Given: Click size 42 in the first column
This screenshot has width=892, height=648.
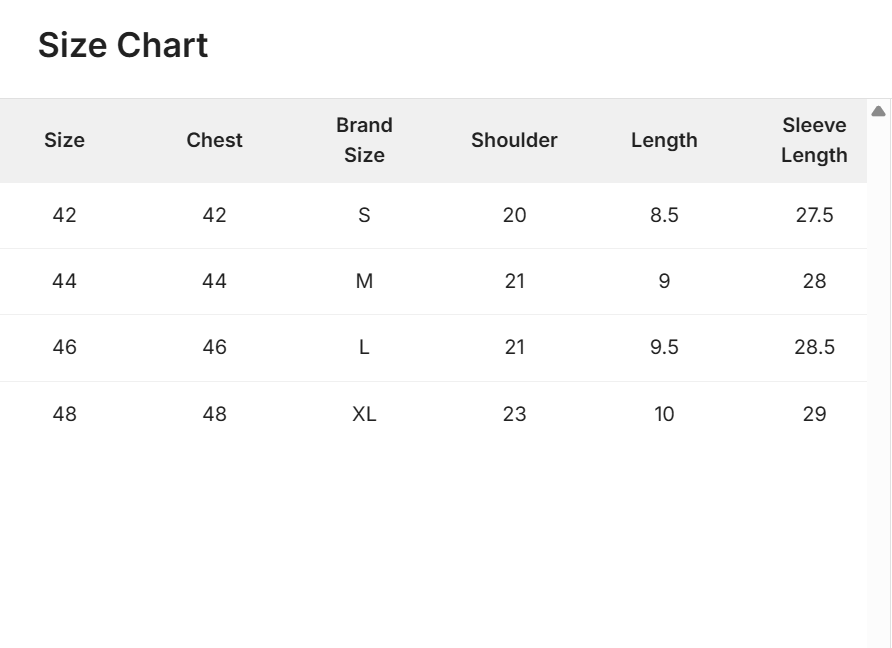Looking at the screenshot, I should tap(64, 215).
